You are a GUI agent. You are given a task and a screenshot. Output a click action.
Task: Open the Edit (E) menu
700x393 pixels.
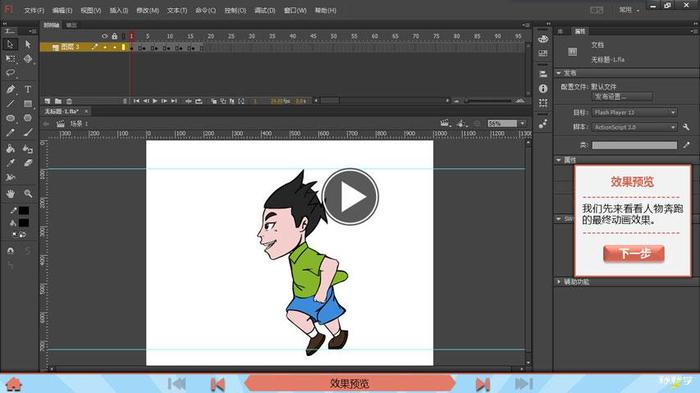[x=62, y=10]
